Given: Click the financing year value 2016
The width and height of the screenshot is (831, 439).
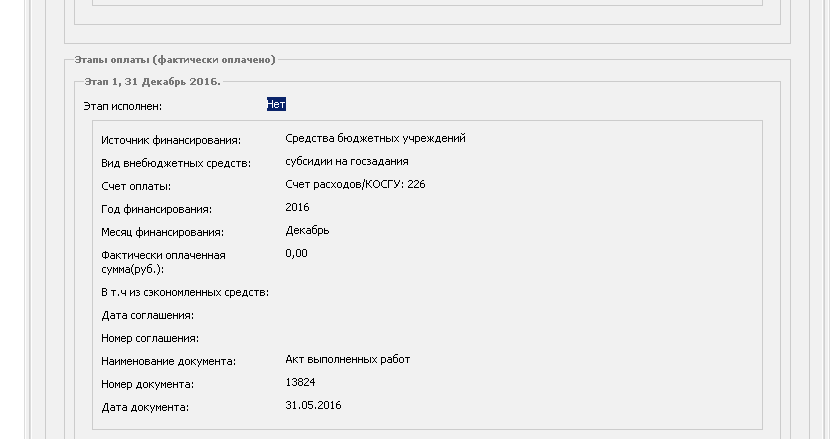Looking at the screenshot, I should point(297,207).
